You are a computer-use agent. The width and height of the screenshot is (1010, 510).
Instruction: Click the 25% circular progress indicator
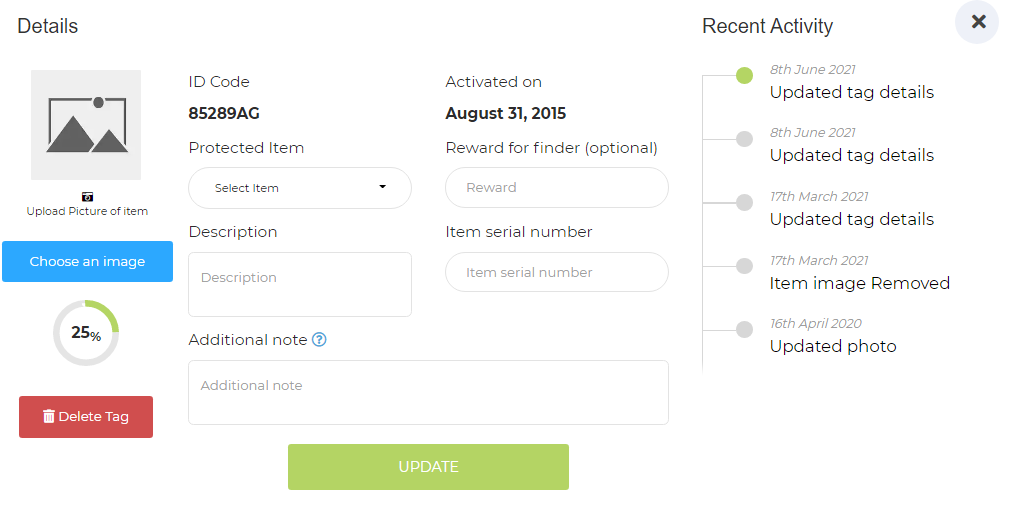86,333
